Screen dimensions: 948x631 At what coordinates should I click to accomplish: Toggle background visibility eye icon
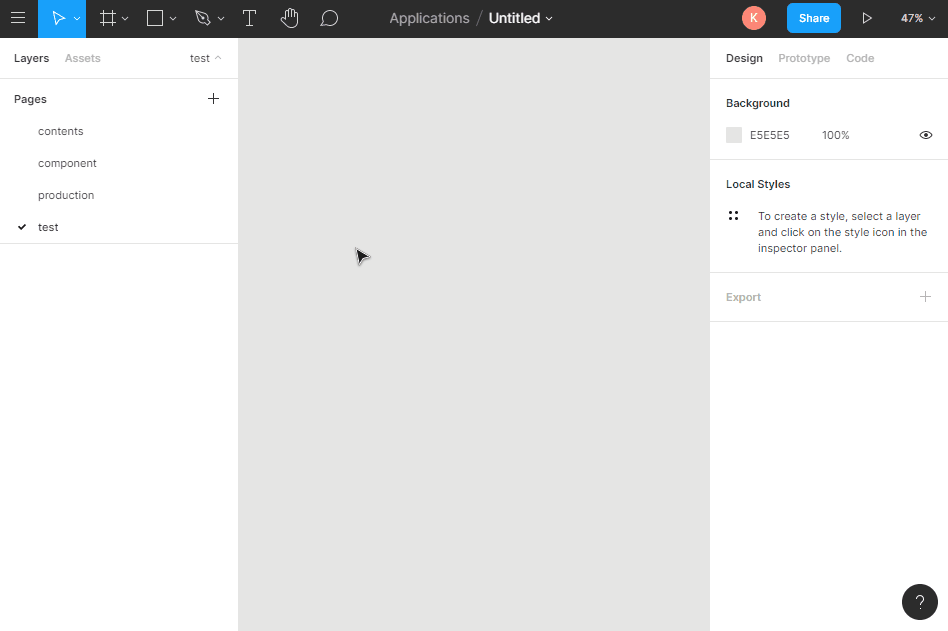(926, 135)
